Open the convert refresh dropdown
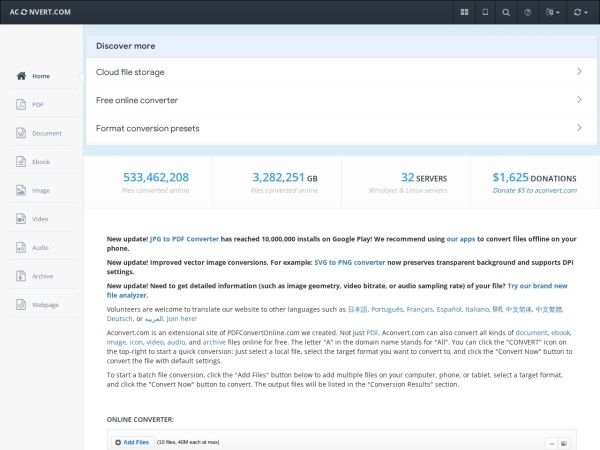The height and width of the screenshot is (450, 600). 580,12
